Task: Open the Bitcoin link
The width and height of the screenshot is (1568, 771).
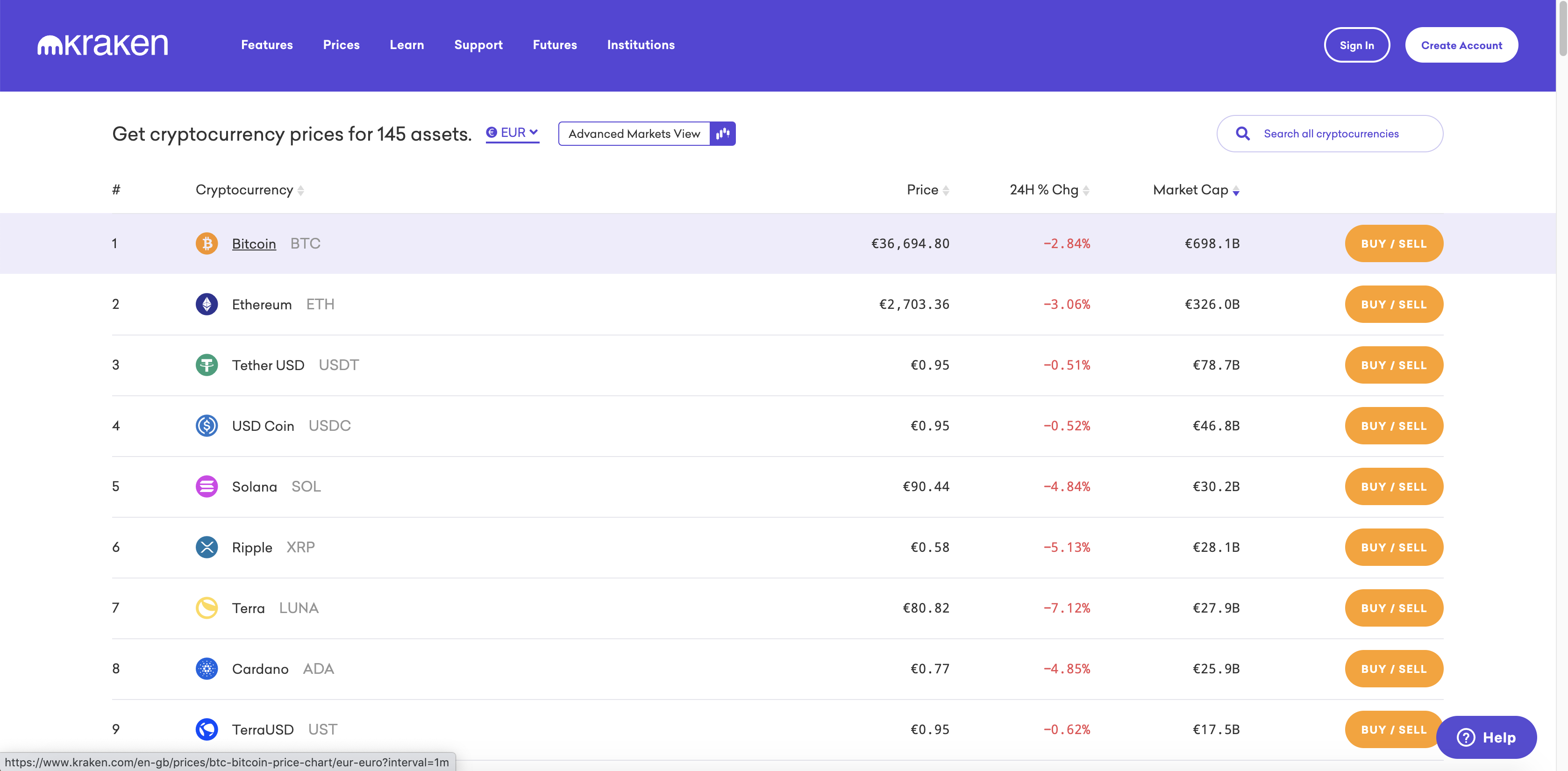Action: tap(254, 244)
